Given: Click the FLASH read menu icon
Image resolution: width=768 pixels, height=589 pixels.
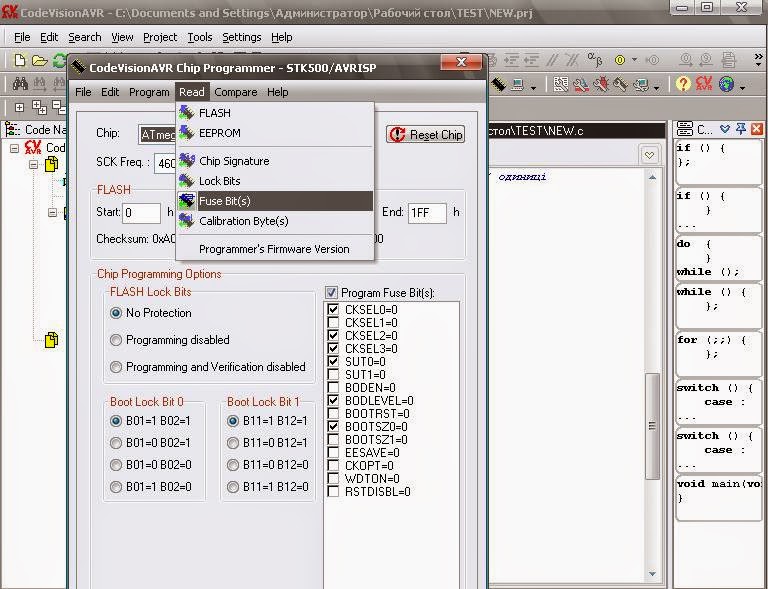Looking at the screenshot, I should click(186, 113).
